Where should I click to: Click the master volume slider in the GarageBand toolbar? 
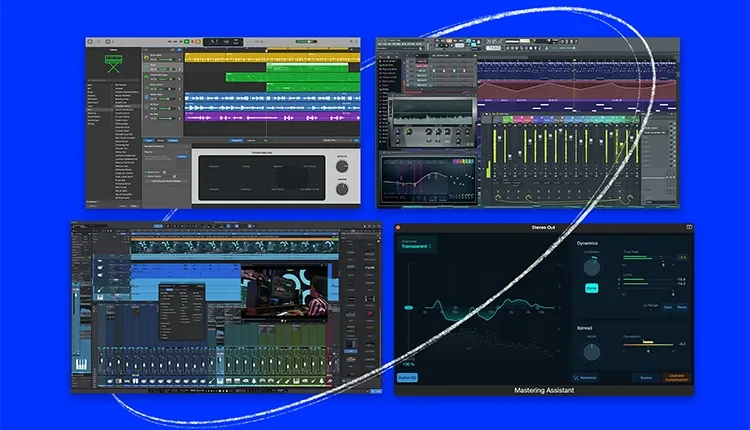click(306, 42)
